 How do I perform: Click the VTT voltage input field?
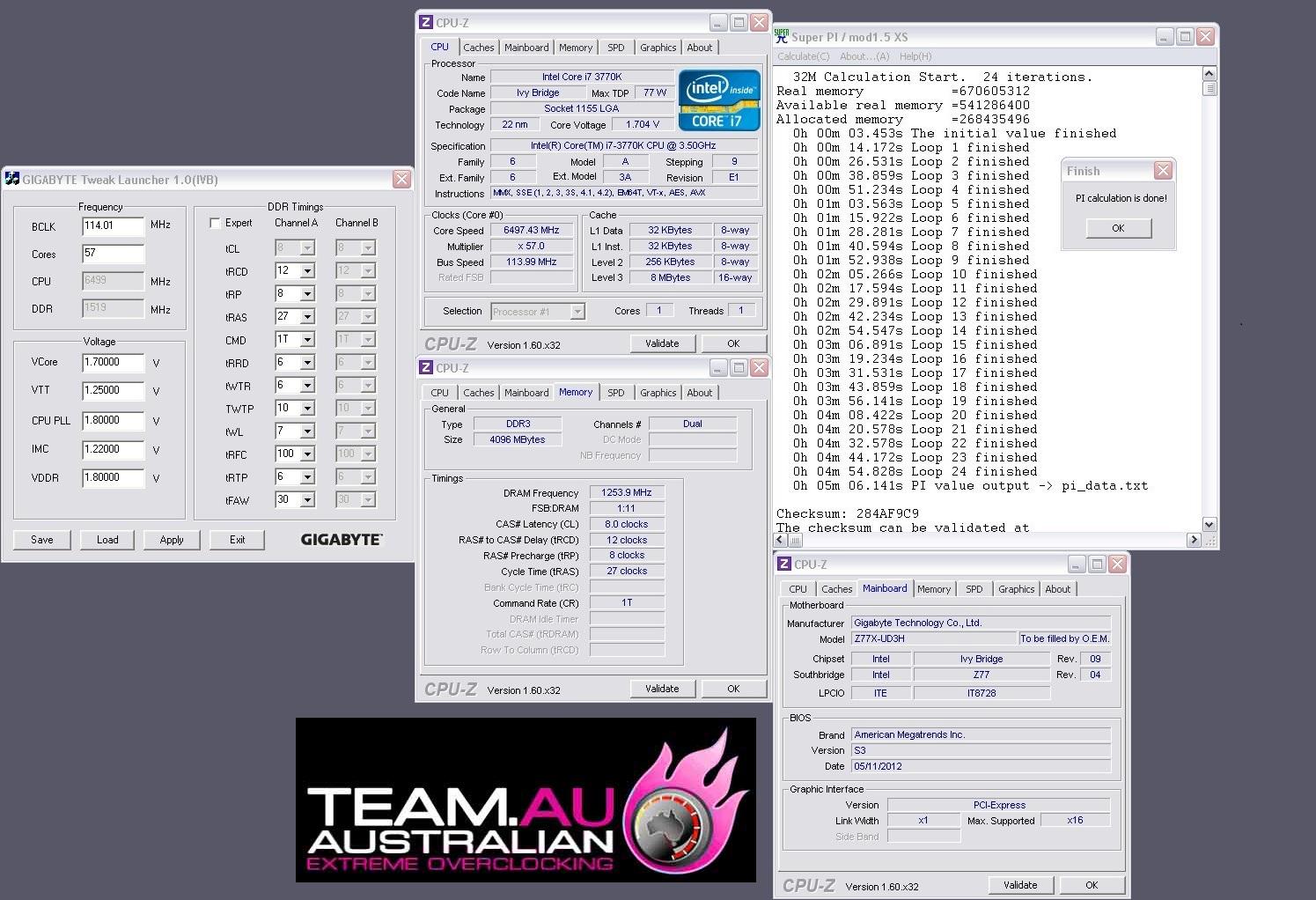113,390
